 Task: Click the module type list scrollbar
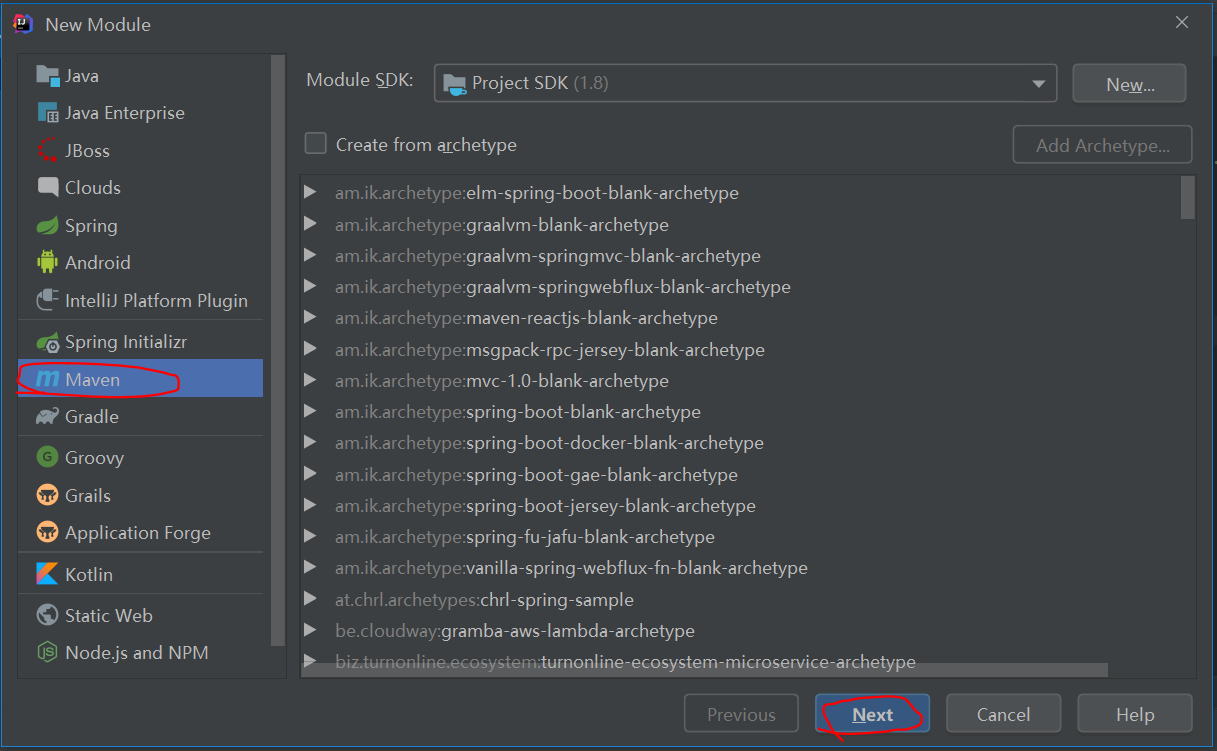(x=278, y=350)
